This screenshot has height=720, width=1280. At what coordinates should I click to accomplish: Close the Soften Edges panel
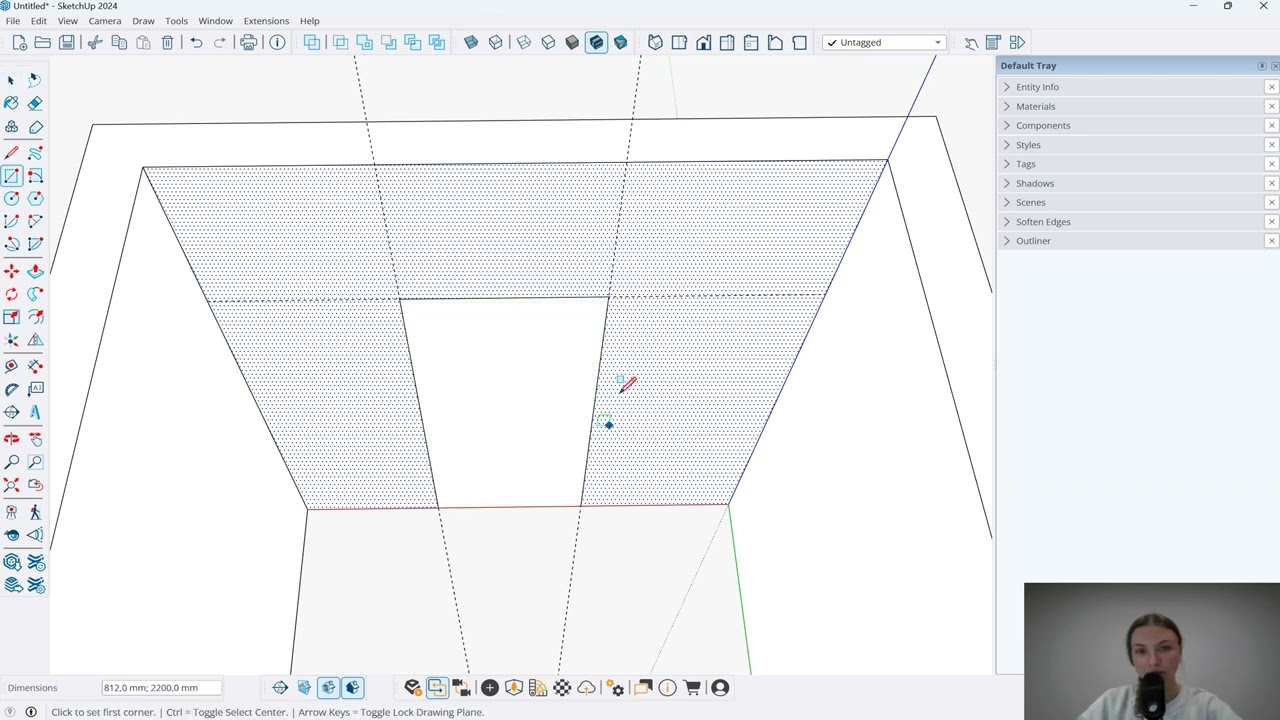tap(1271, 222)
